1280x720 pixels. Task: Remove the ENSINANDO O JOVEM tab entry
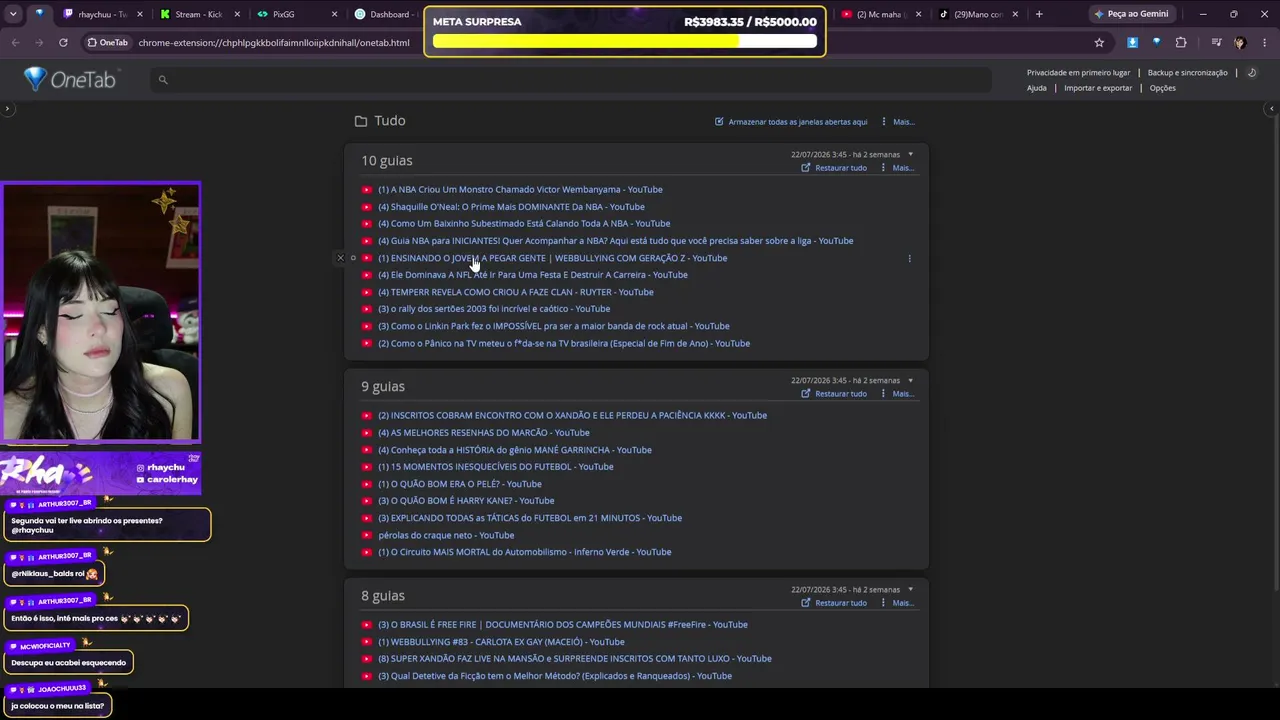[x=340, y=258]
